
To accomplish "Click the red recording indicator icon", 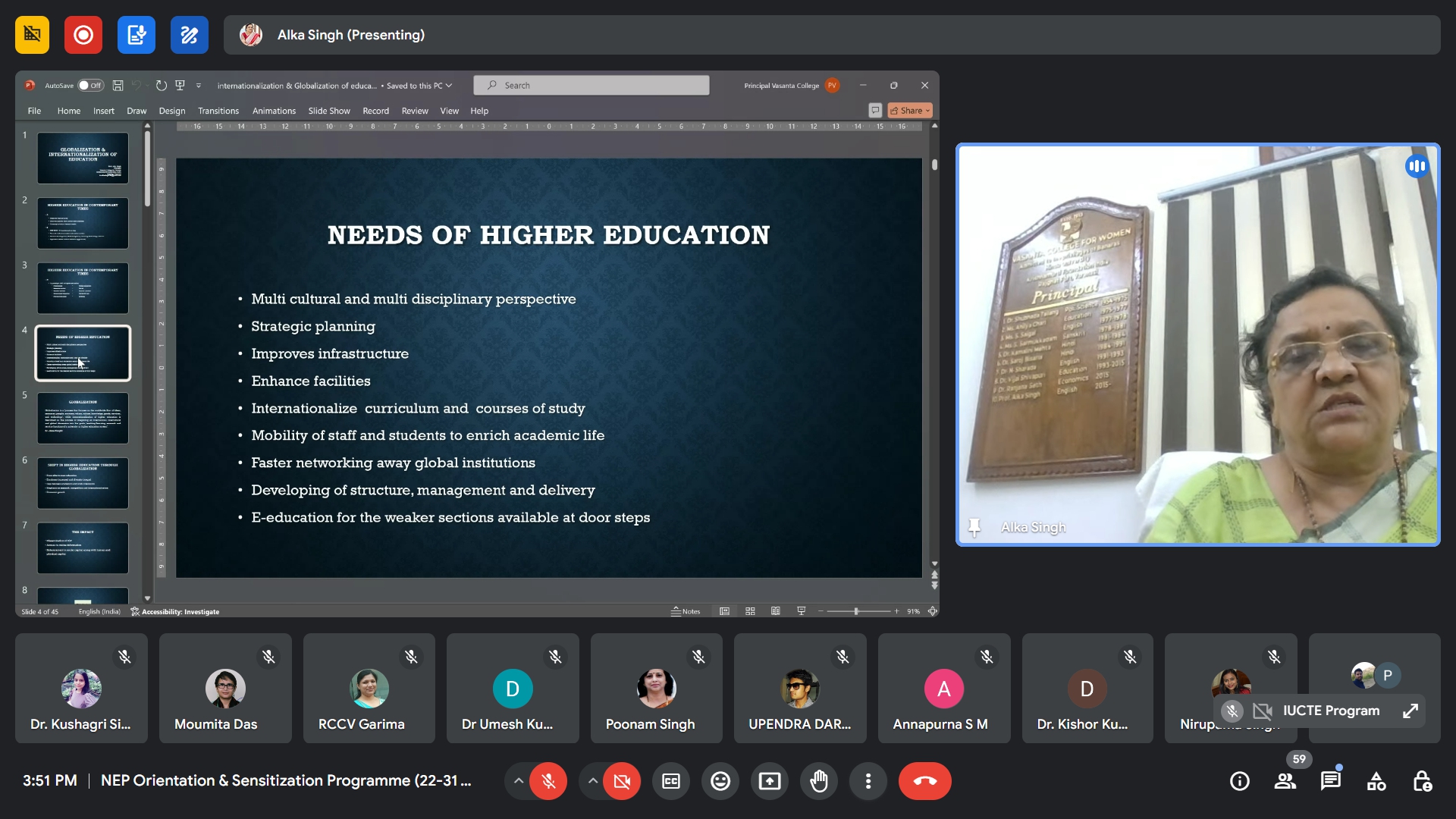I will 83,35.
